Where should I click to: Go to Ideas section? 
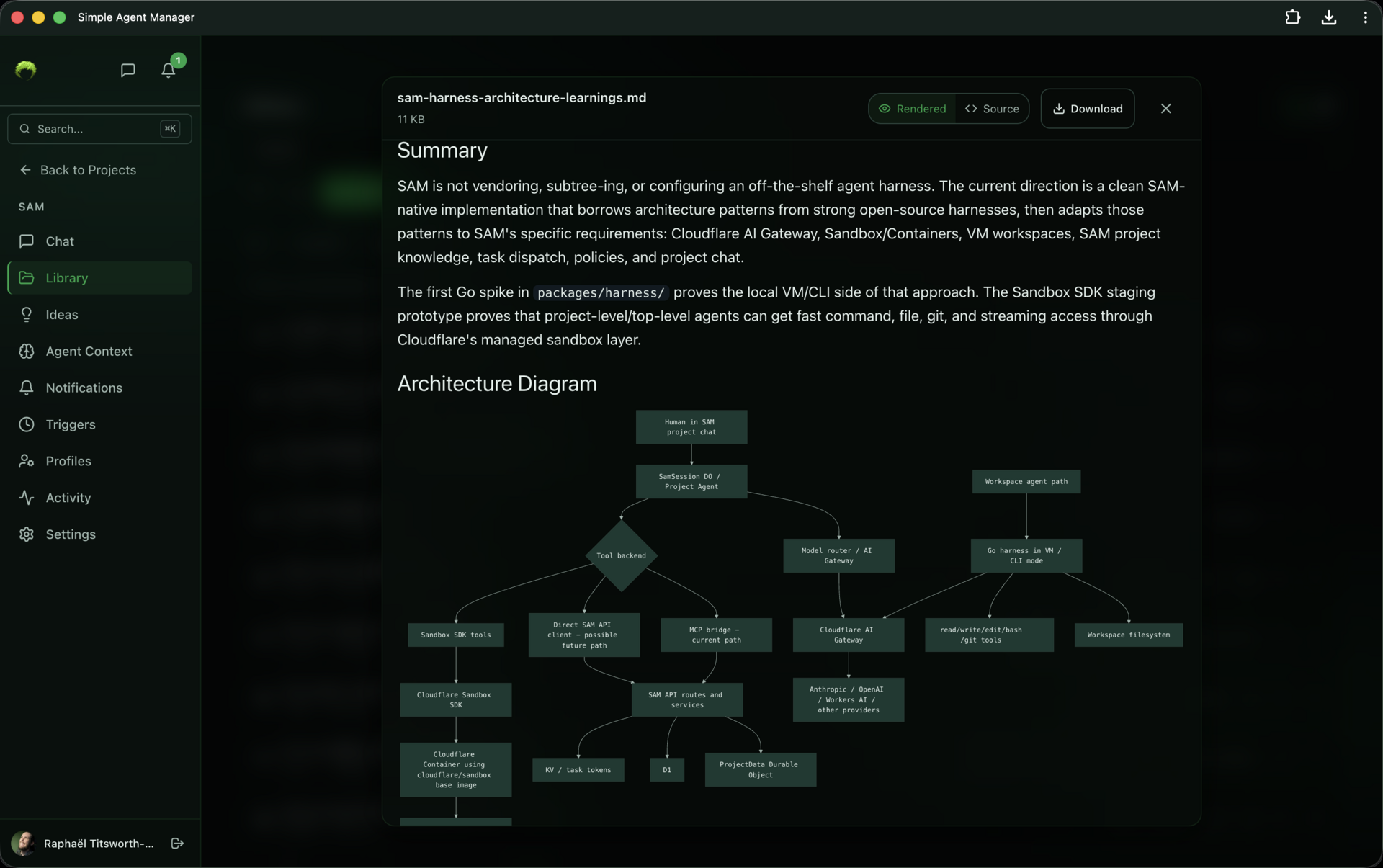(x=99, y=315)
